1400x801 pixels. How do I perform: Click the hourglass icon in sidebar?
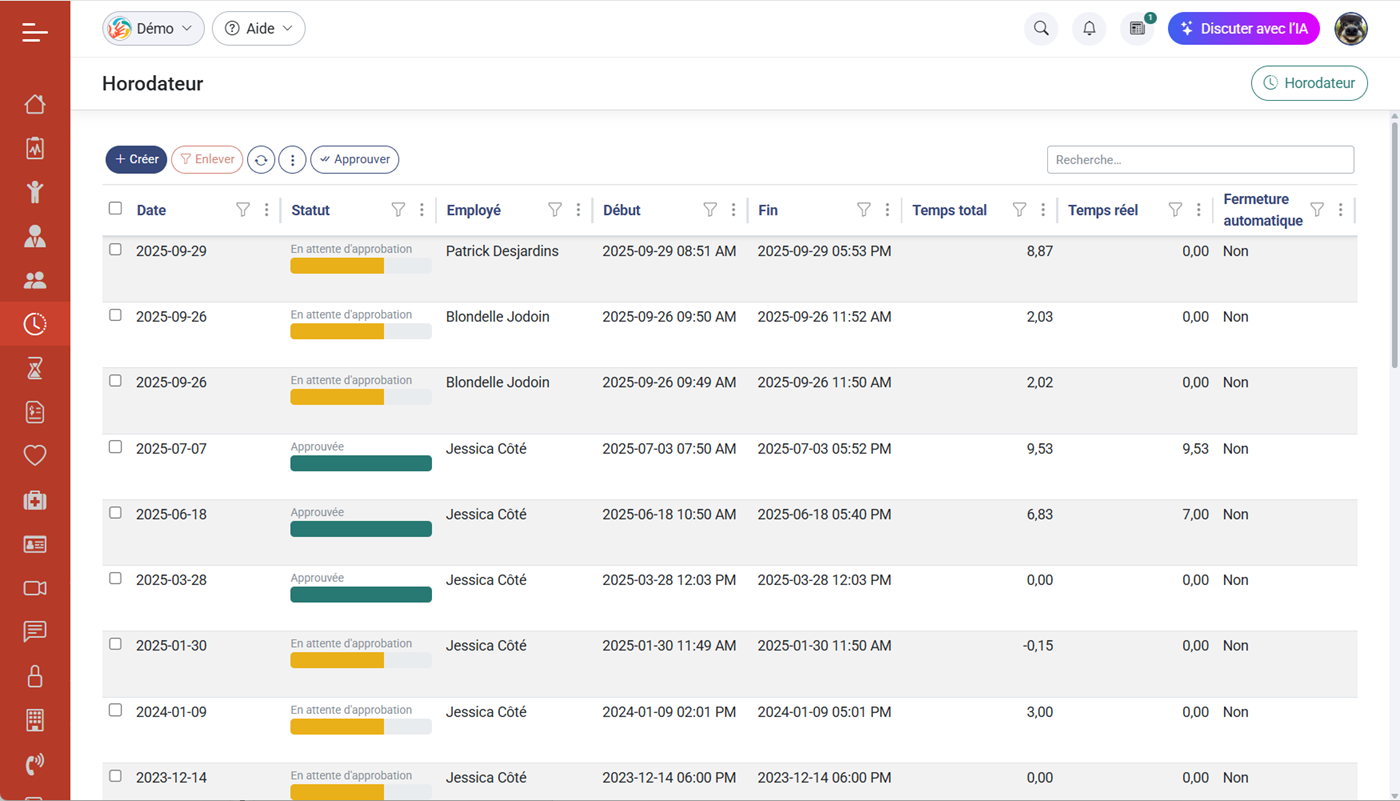pyautogui.click(x=35, y=368)
